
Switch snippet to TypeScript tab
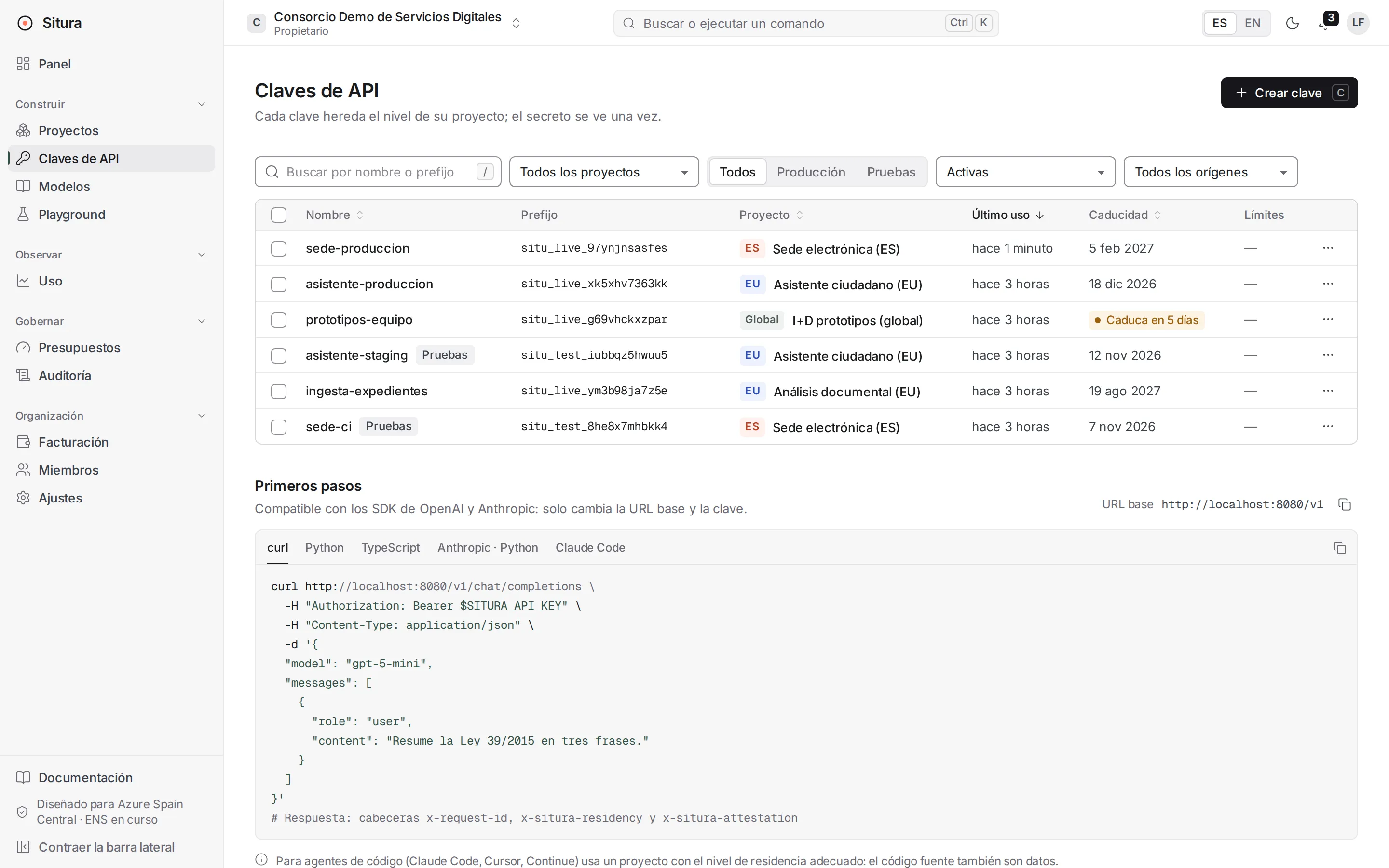tap(390, 548)
